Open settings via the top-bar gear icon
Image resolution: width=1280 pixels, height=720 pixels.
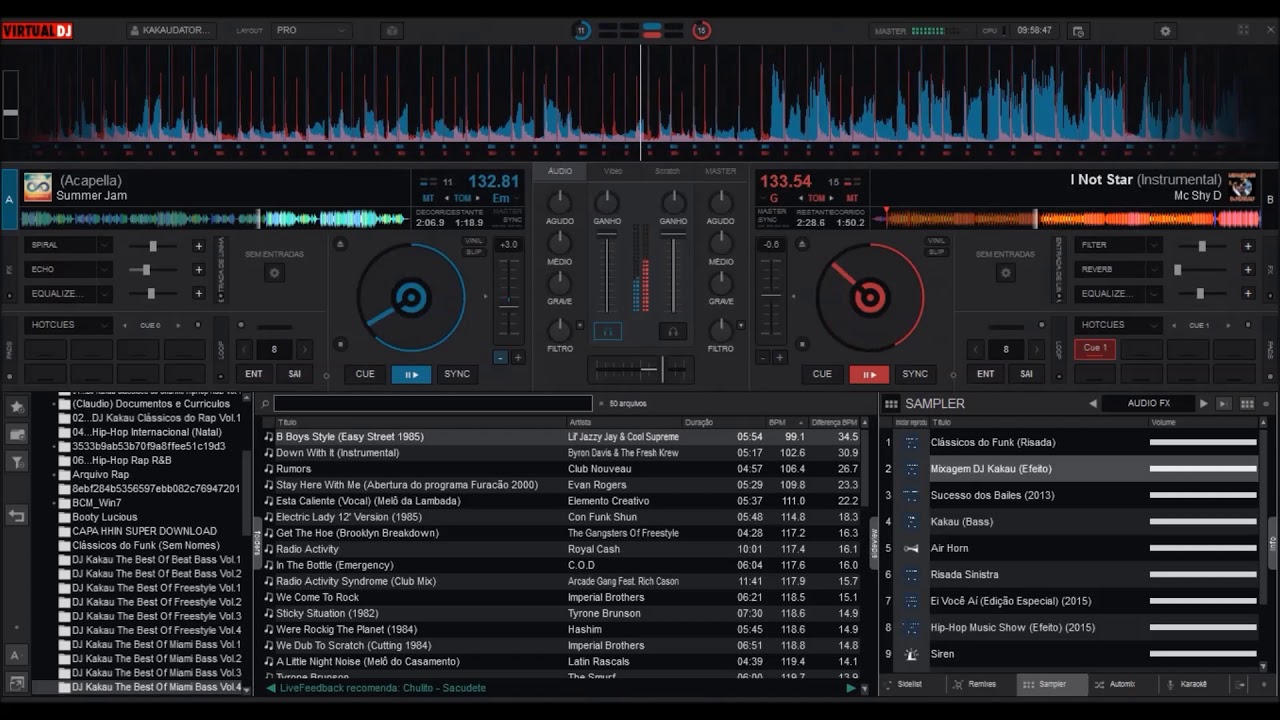(x=1165, y=31)
